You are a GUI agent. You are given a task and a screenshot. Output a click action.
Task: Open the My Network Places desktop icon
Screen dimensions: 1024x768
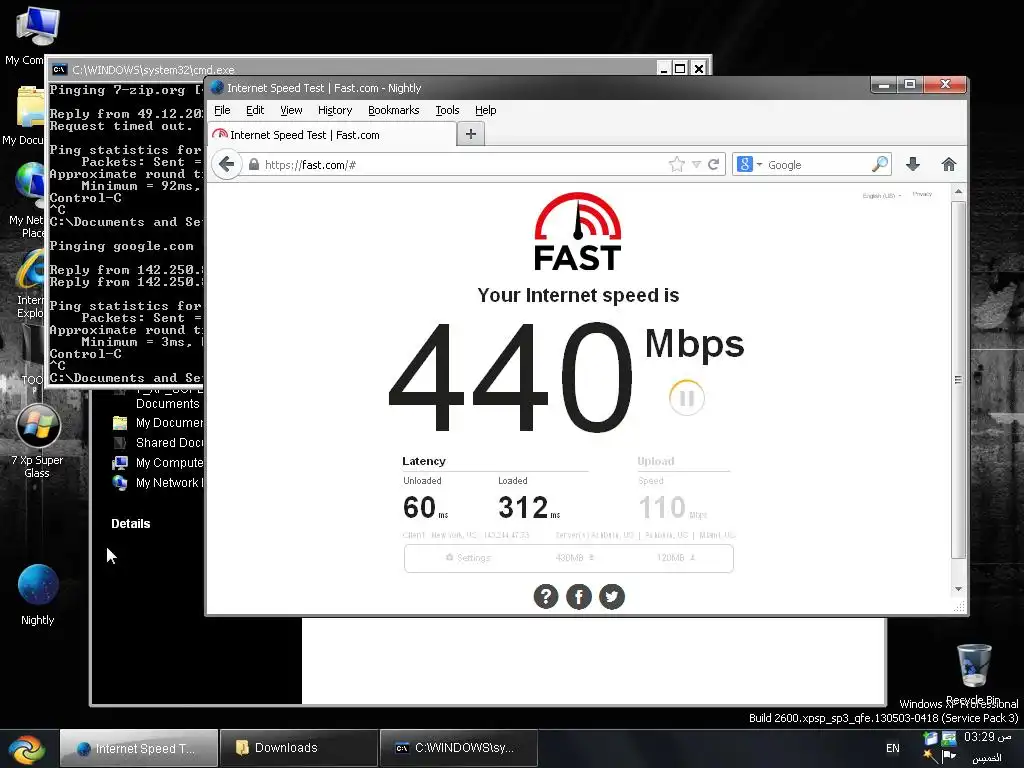[29, 199]
